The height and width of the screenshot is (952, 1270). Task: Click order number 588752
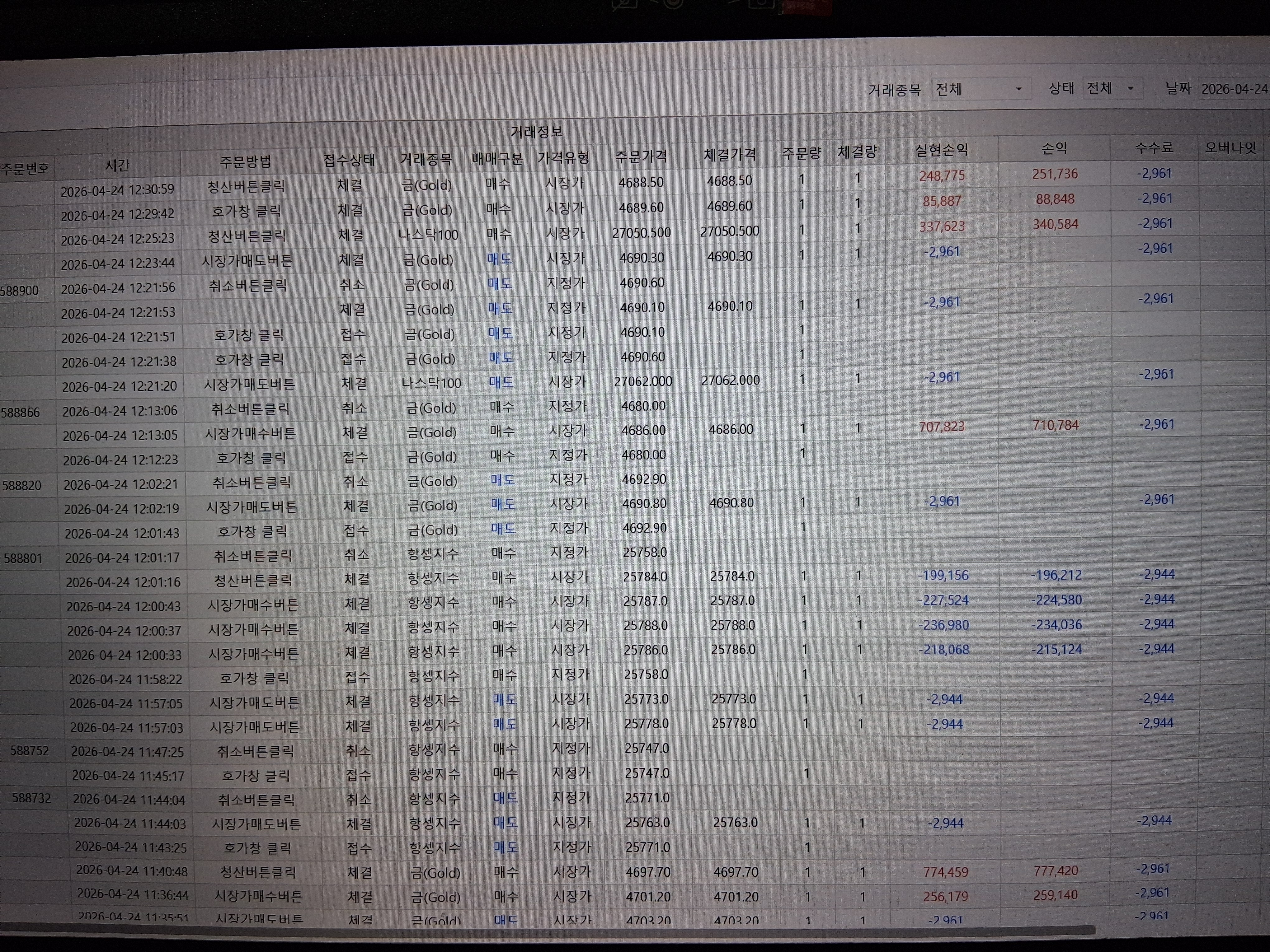click(x=30, y=751)
